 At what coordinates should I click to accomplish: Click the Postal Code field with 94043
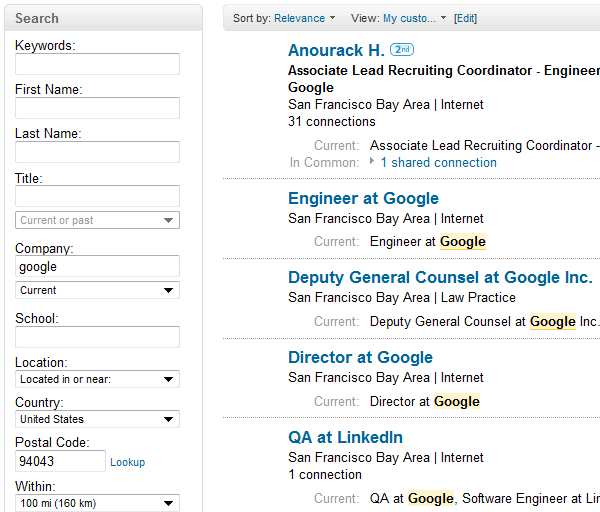coord(60,461)
